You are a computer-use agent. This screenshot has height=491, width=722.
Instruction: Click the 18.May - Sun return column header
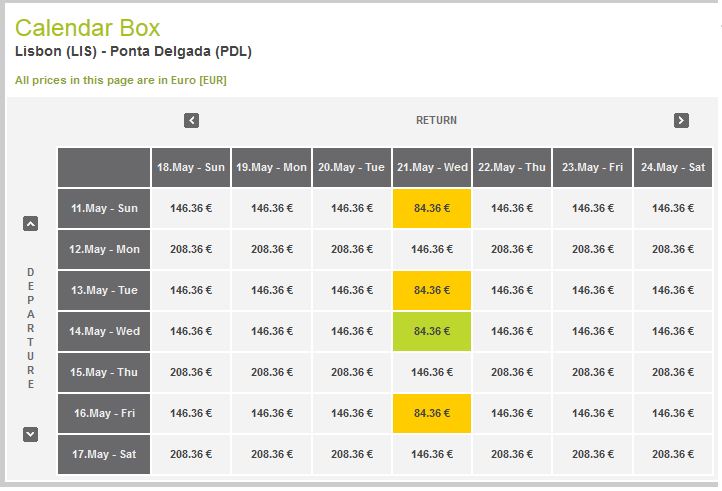pos(191,167)
